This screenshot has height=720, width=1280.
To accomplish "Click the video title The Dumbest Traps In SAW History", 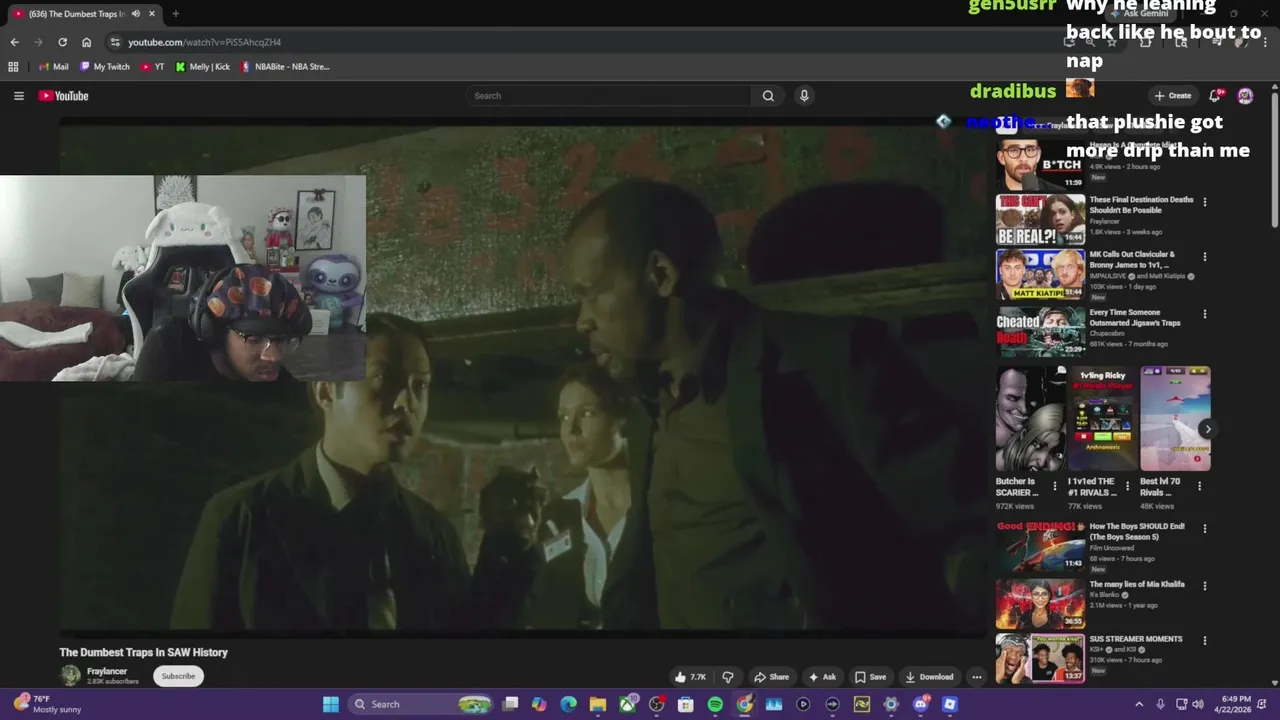I will coord(143,652).
